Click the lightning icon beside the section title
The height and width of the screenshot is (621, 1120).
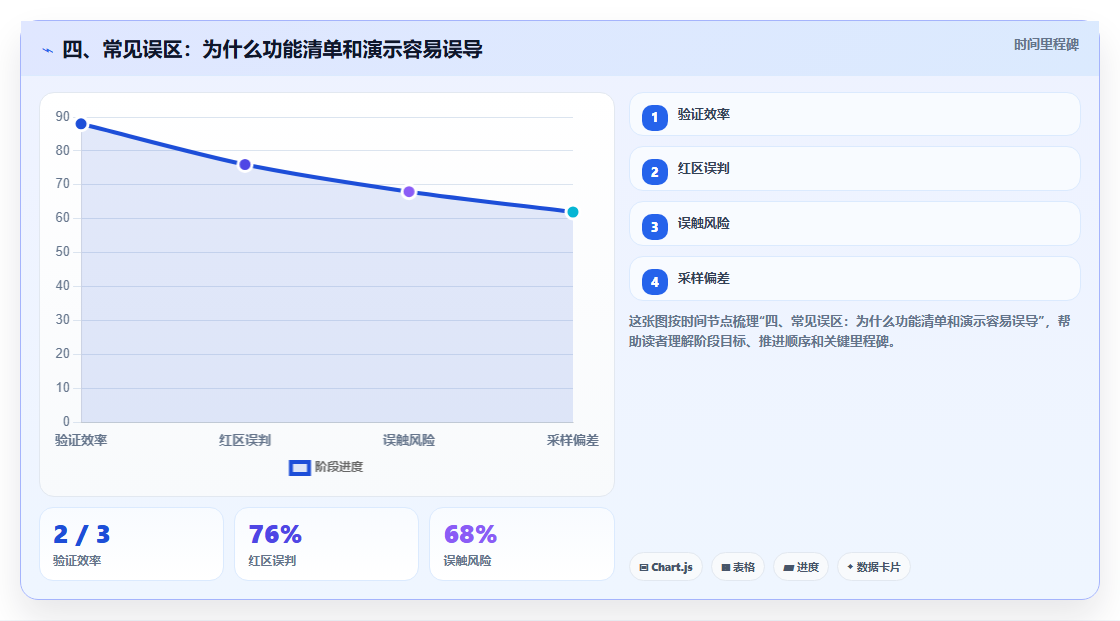tap(48, 51)
